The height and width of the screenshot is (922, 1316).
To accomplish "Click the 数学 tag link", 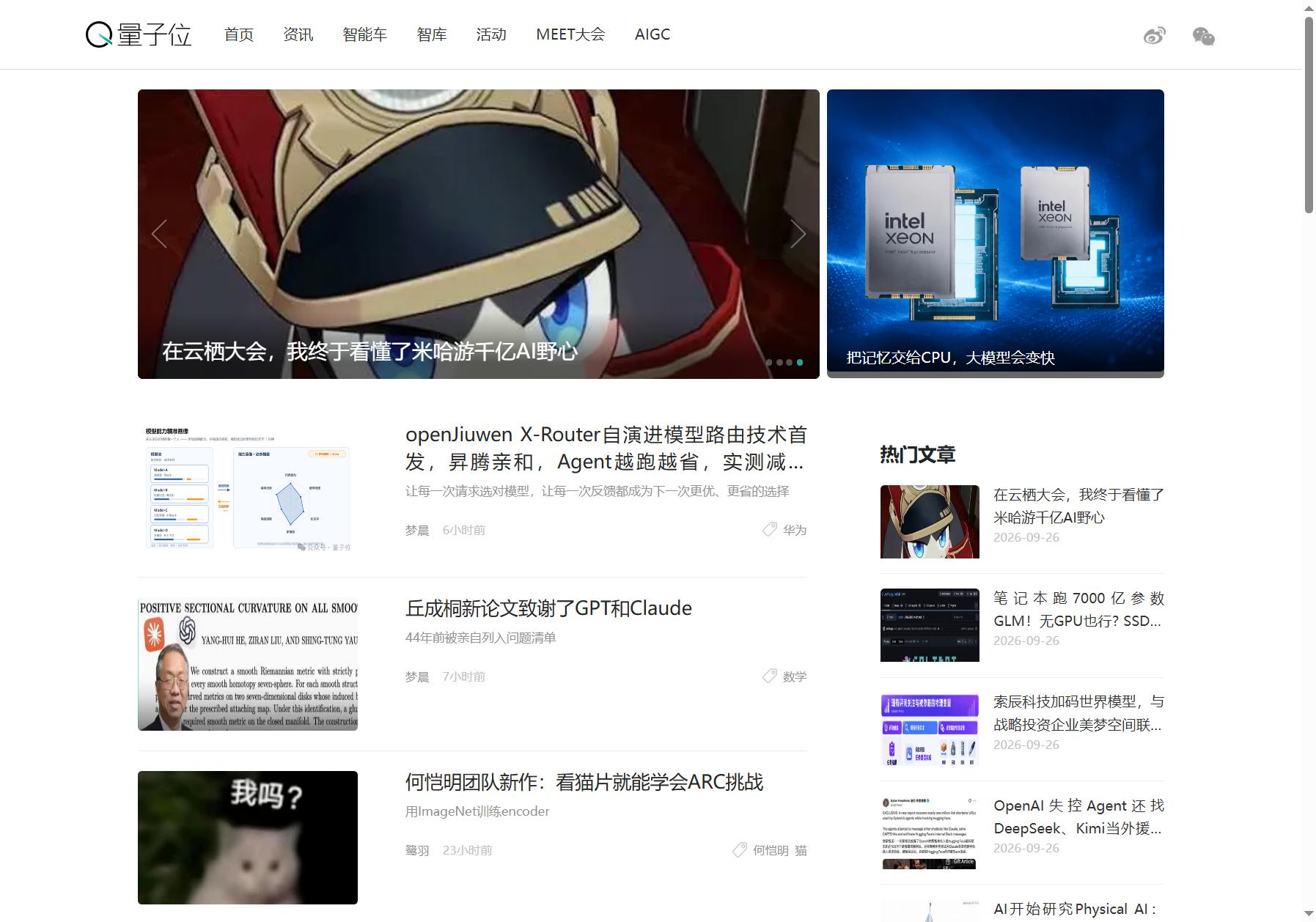I will 795,676.
